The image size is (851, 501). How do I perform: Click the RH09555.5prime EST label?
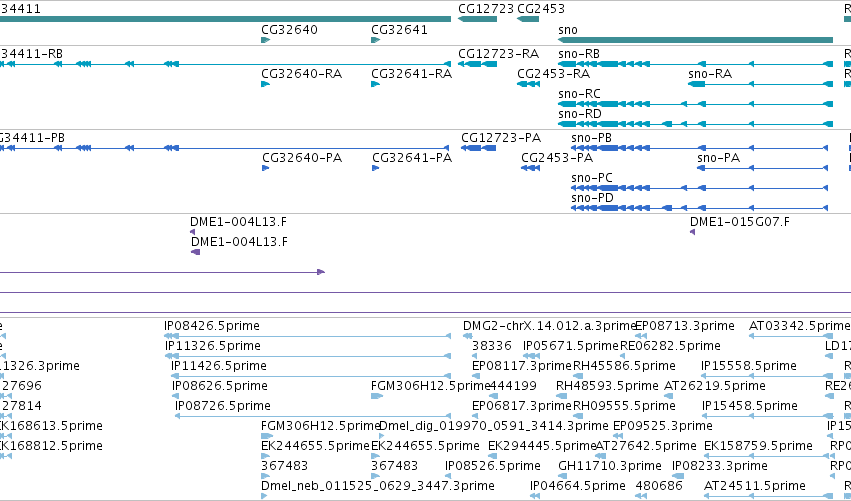[x=624, y=406]
